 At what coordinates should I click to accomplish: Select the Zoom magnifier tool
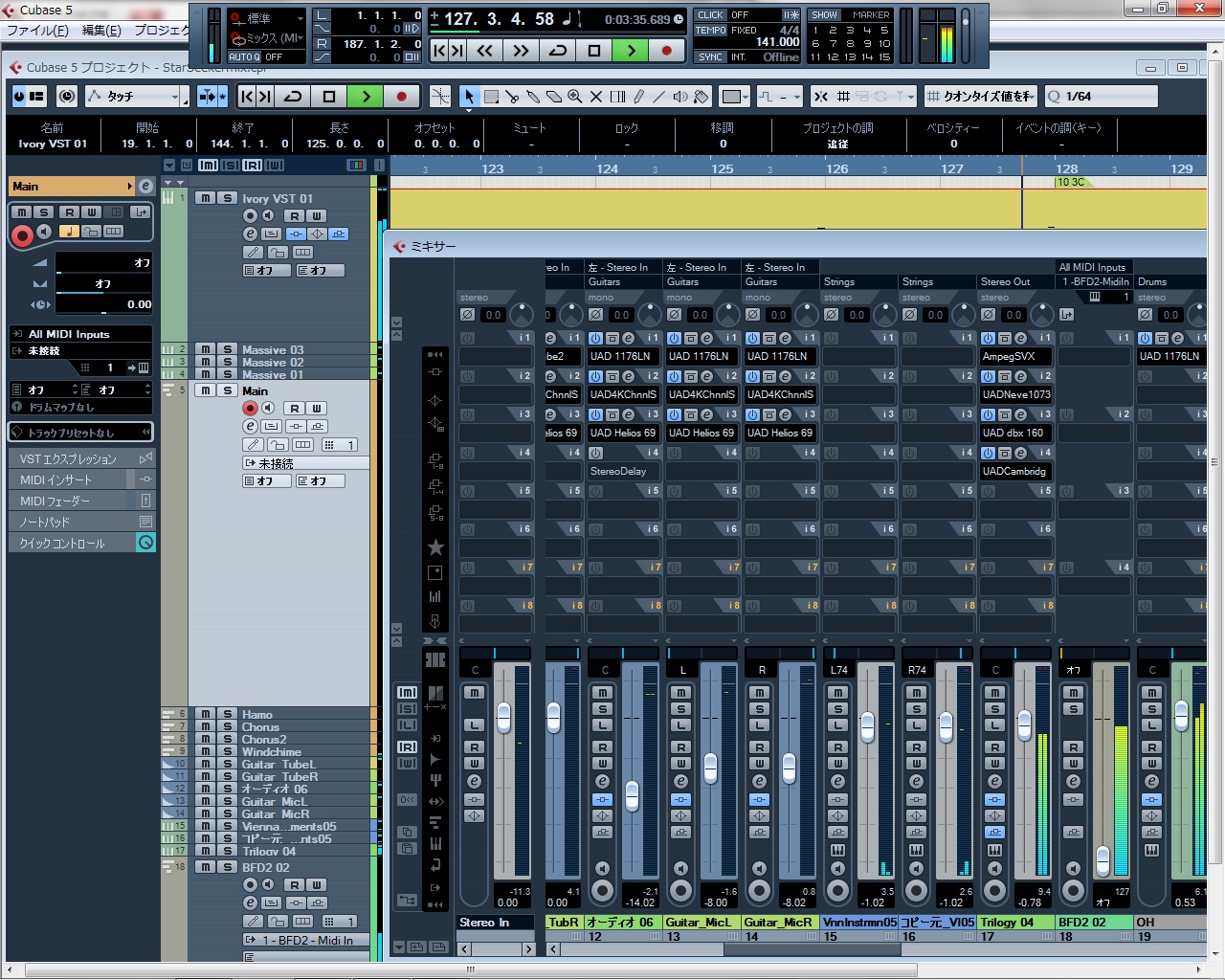(x=575, y=97)
